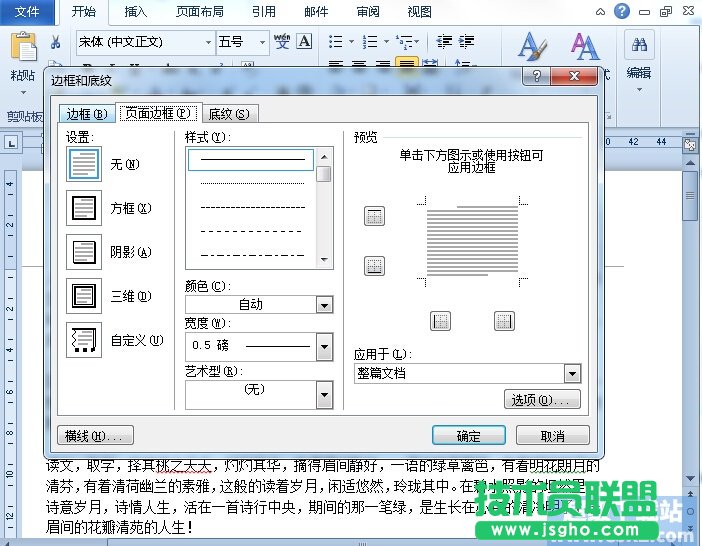Click the 选项 (Options) button

pyautogui.click(x=541, y=400)
